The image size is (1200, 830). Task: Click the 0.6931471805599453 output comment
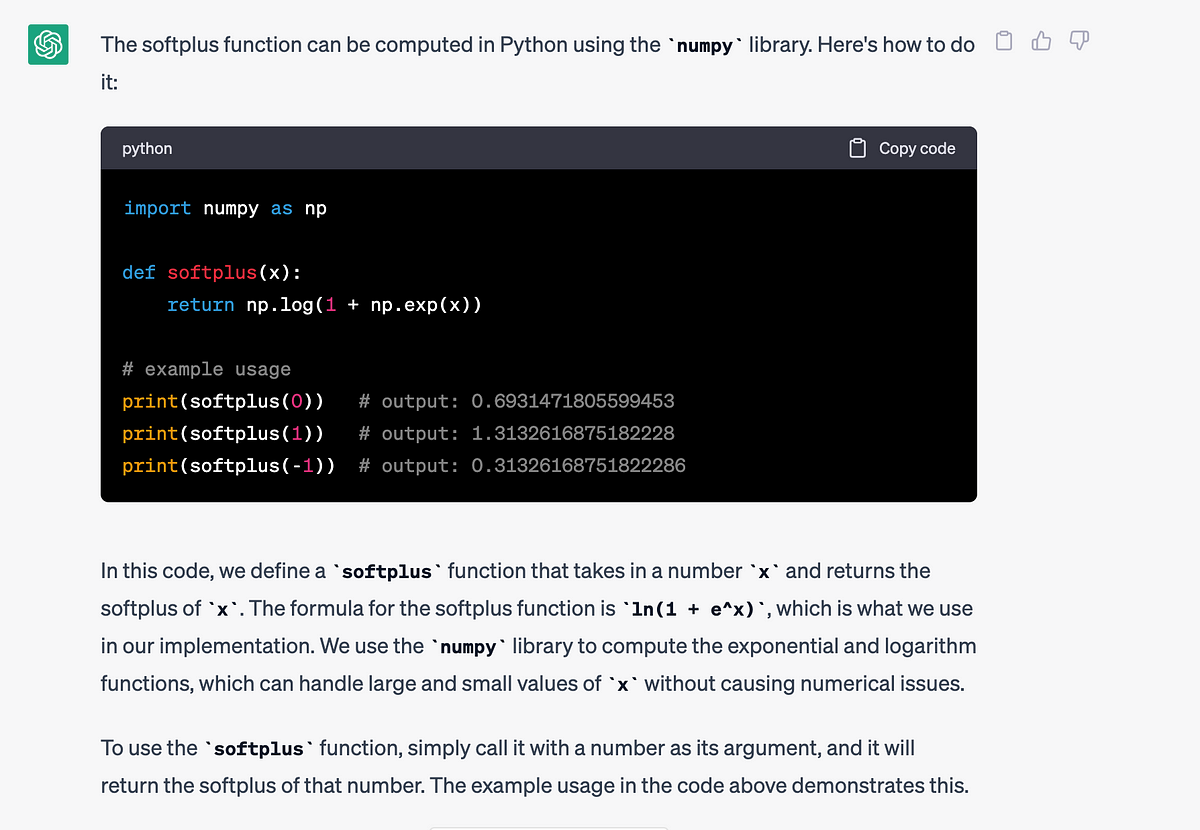(x=516, y=401)
